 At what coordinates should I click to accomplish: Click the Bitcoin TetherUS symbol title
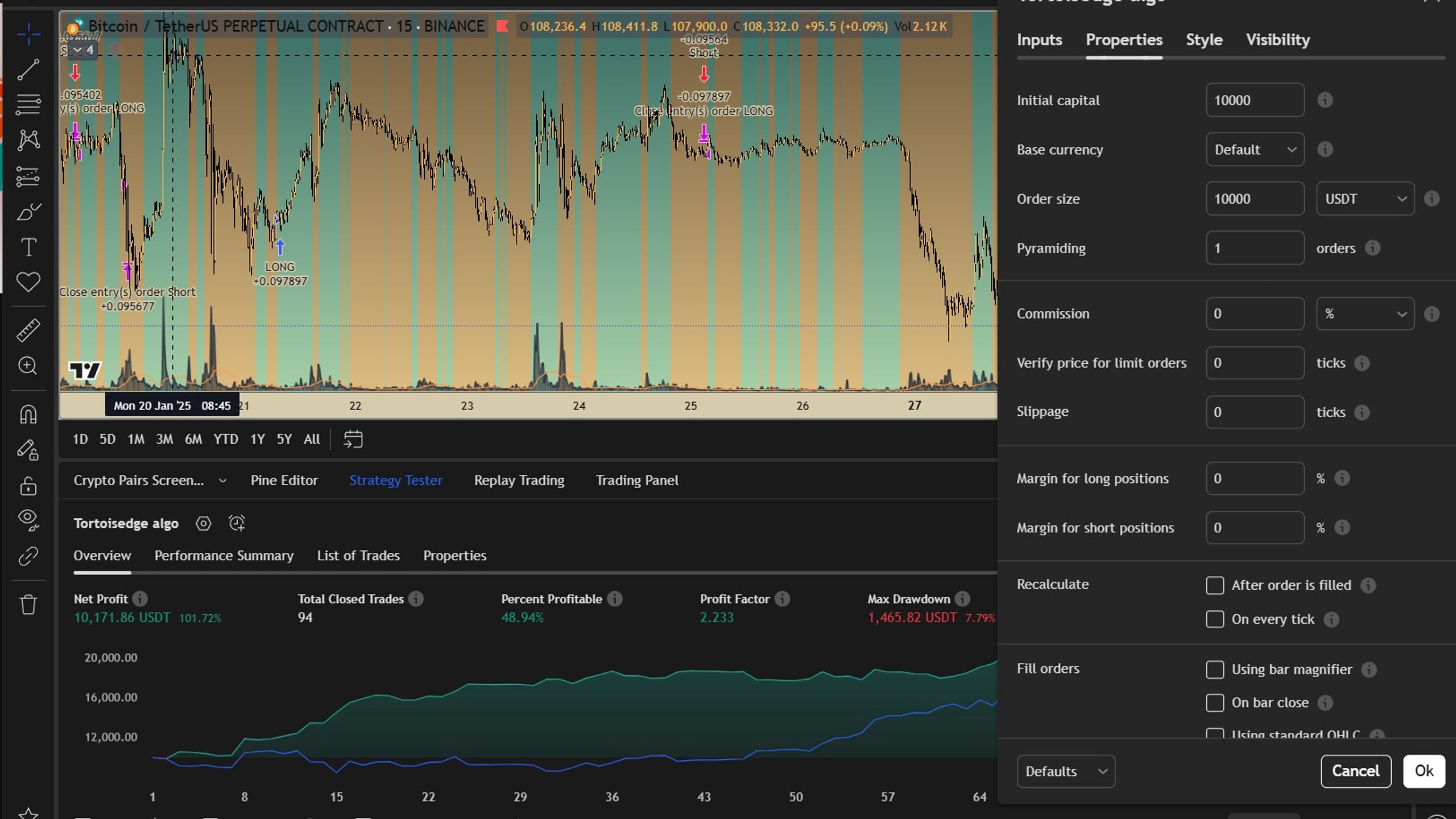point(287,26)
